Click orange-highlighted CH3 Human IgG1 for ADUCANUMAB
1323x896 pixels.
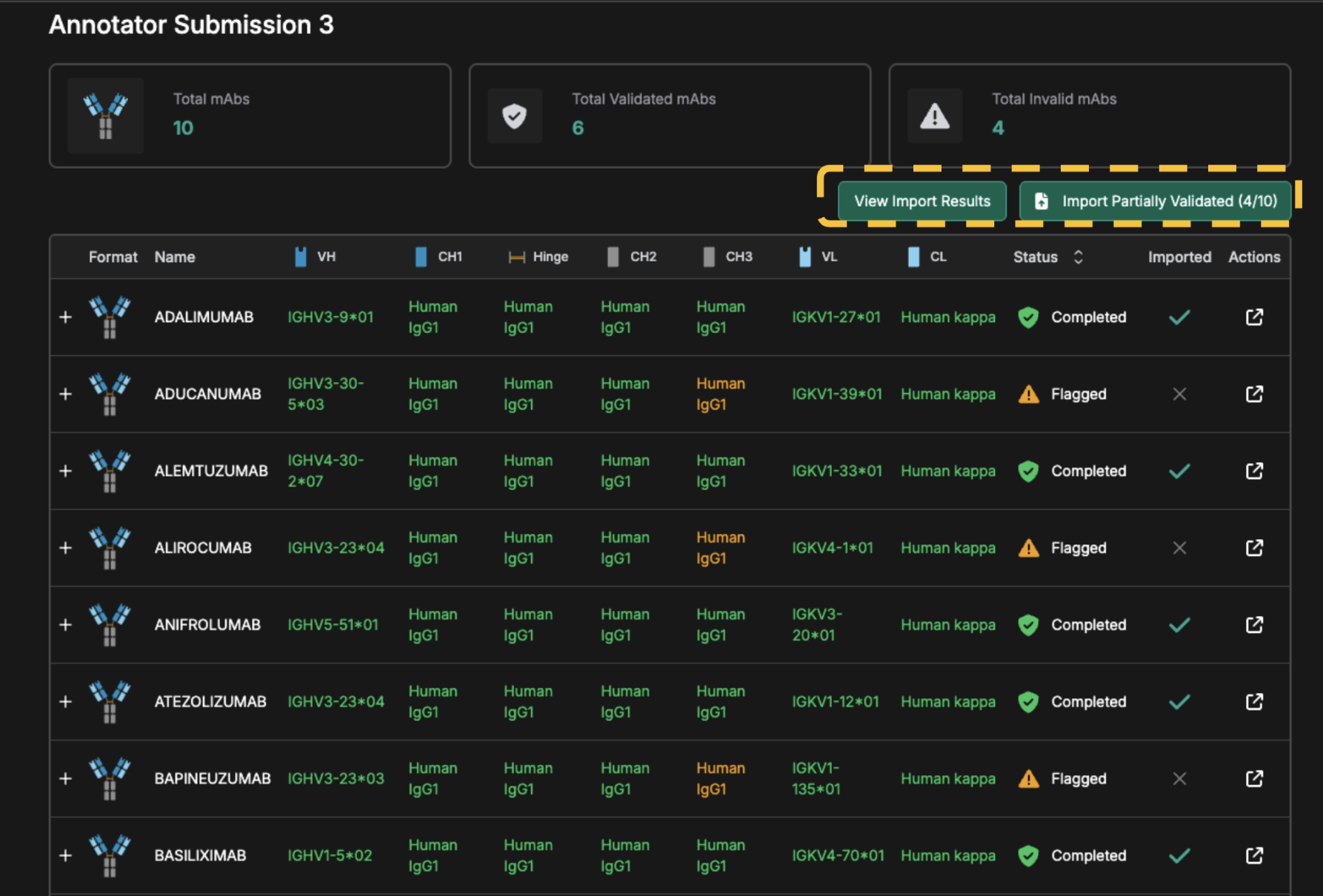click(x=720, y=394)
